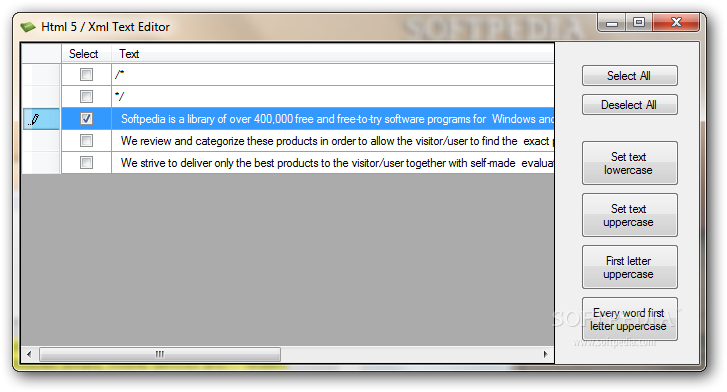Apply Set text uppercase
This screenshot has height=392, width=727.
tap(629, 215)
